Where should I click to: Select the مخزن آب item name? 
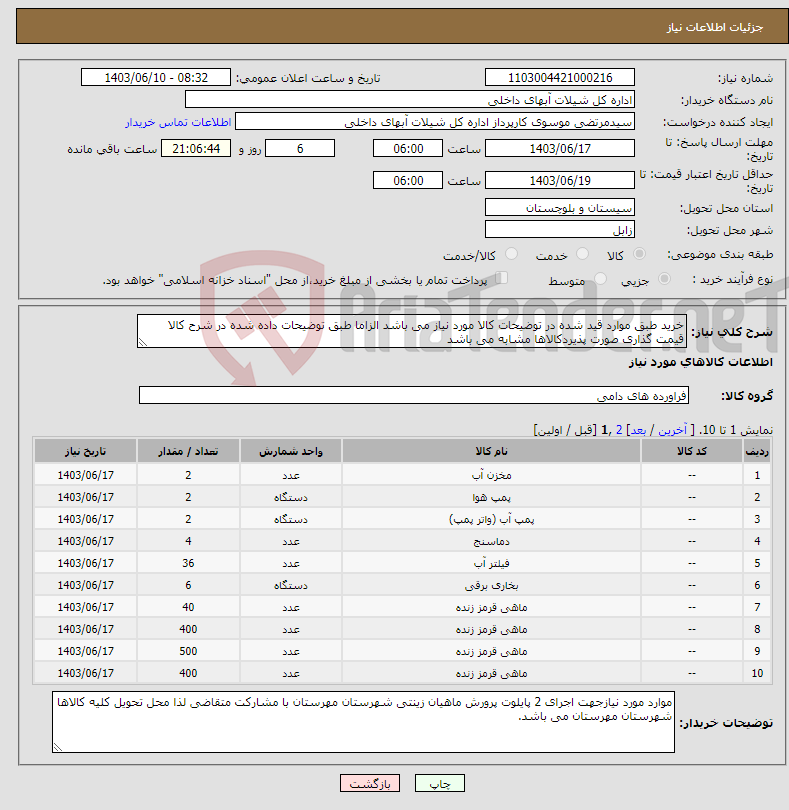[x=491, y=475]
